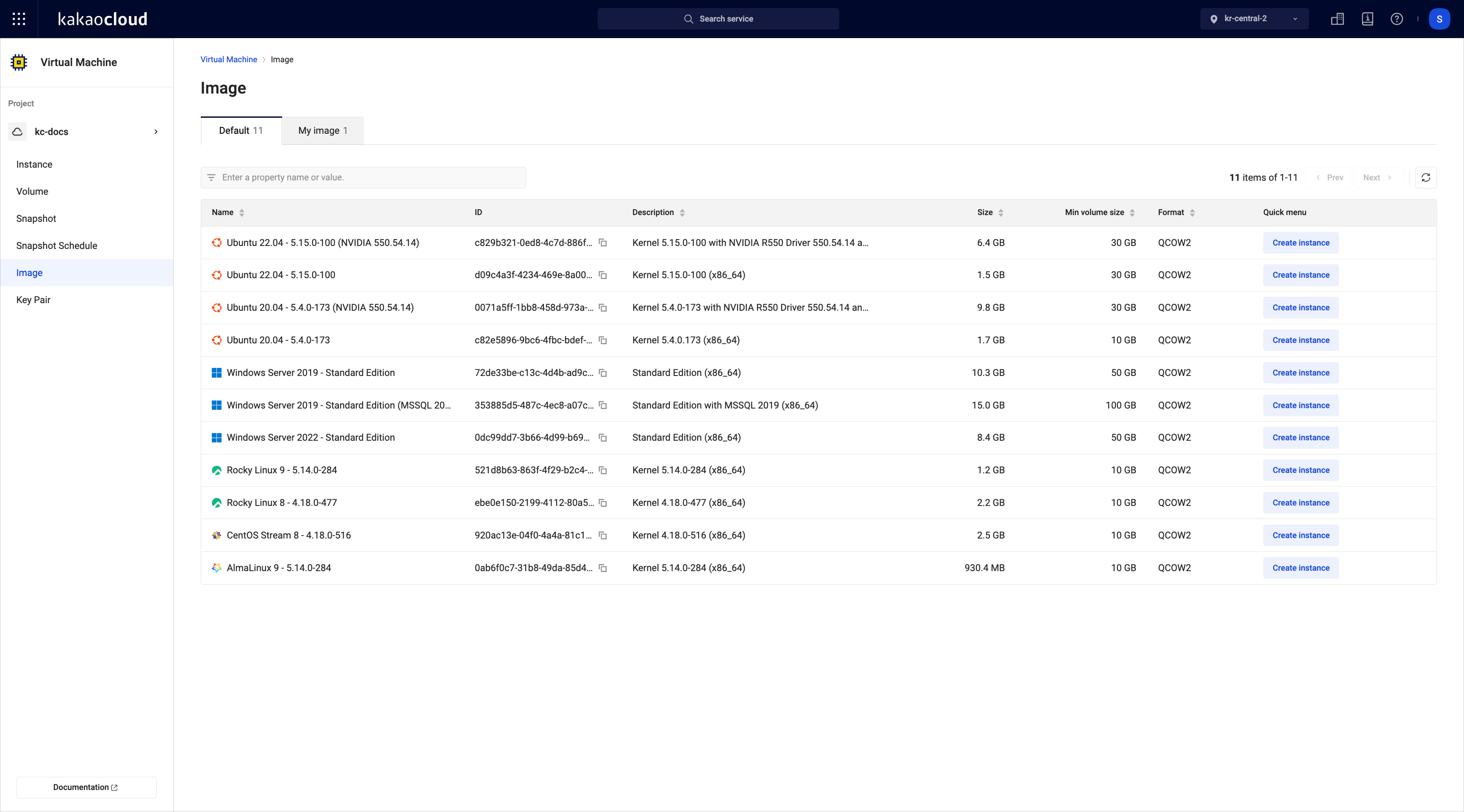Image resolution: width=1464 pixels, height=812 pixels.
Task: Click the Windows Server 2019 OS icon
Action: [216, 372]
